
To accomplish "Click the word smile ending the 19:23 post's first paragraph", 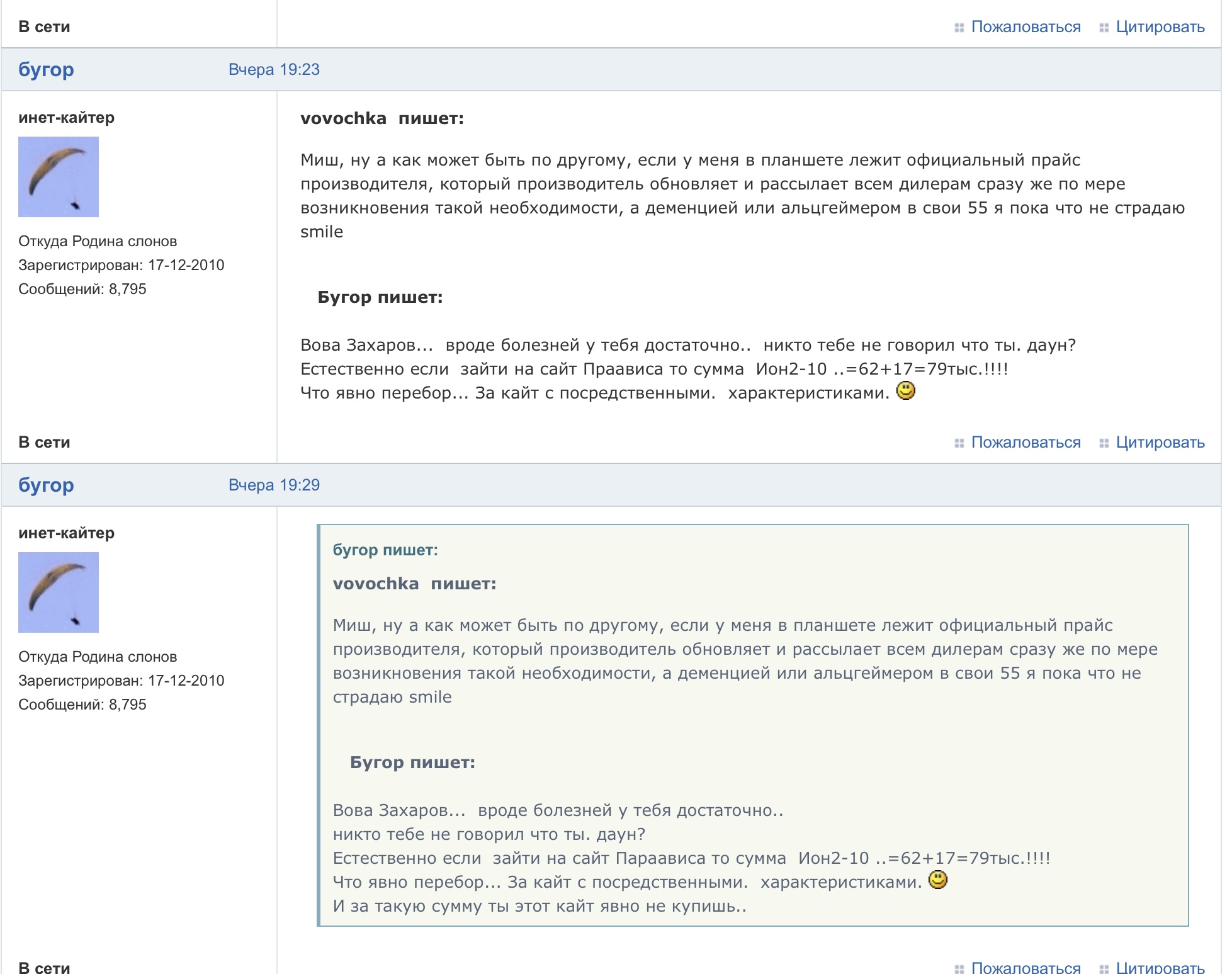I will [322, 232].
